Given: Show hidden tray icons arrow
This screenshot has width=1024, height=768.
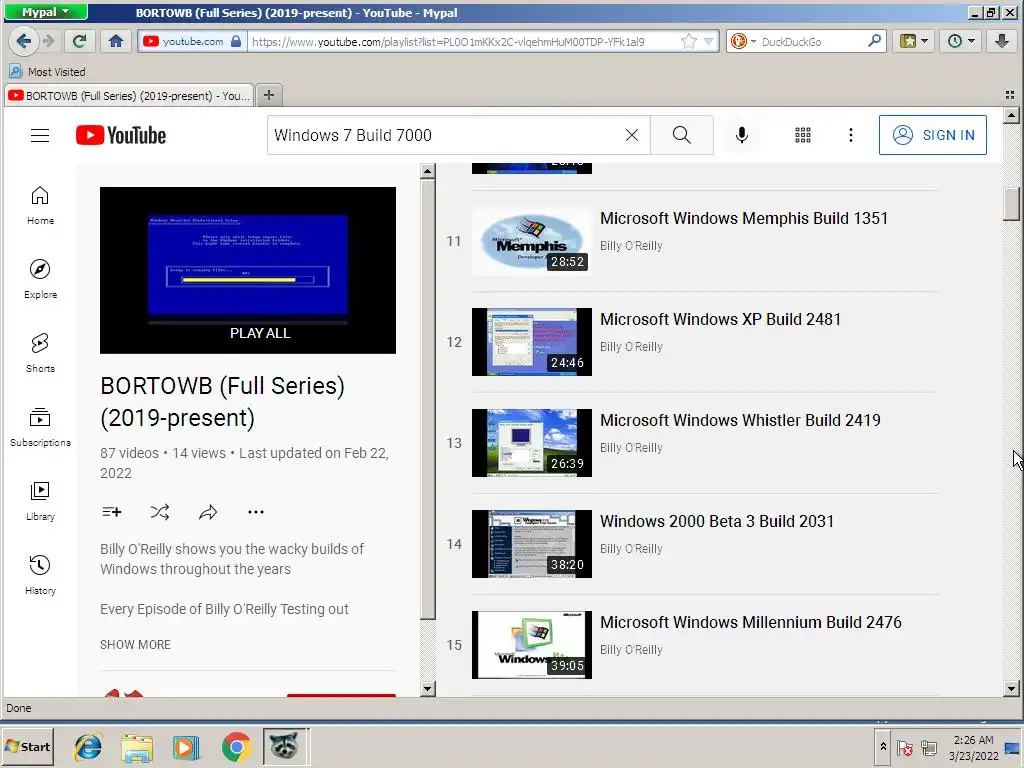Looking at the screenshot, I should (883, 746).
